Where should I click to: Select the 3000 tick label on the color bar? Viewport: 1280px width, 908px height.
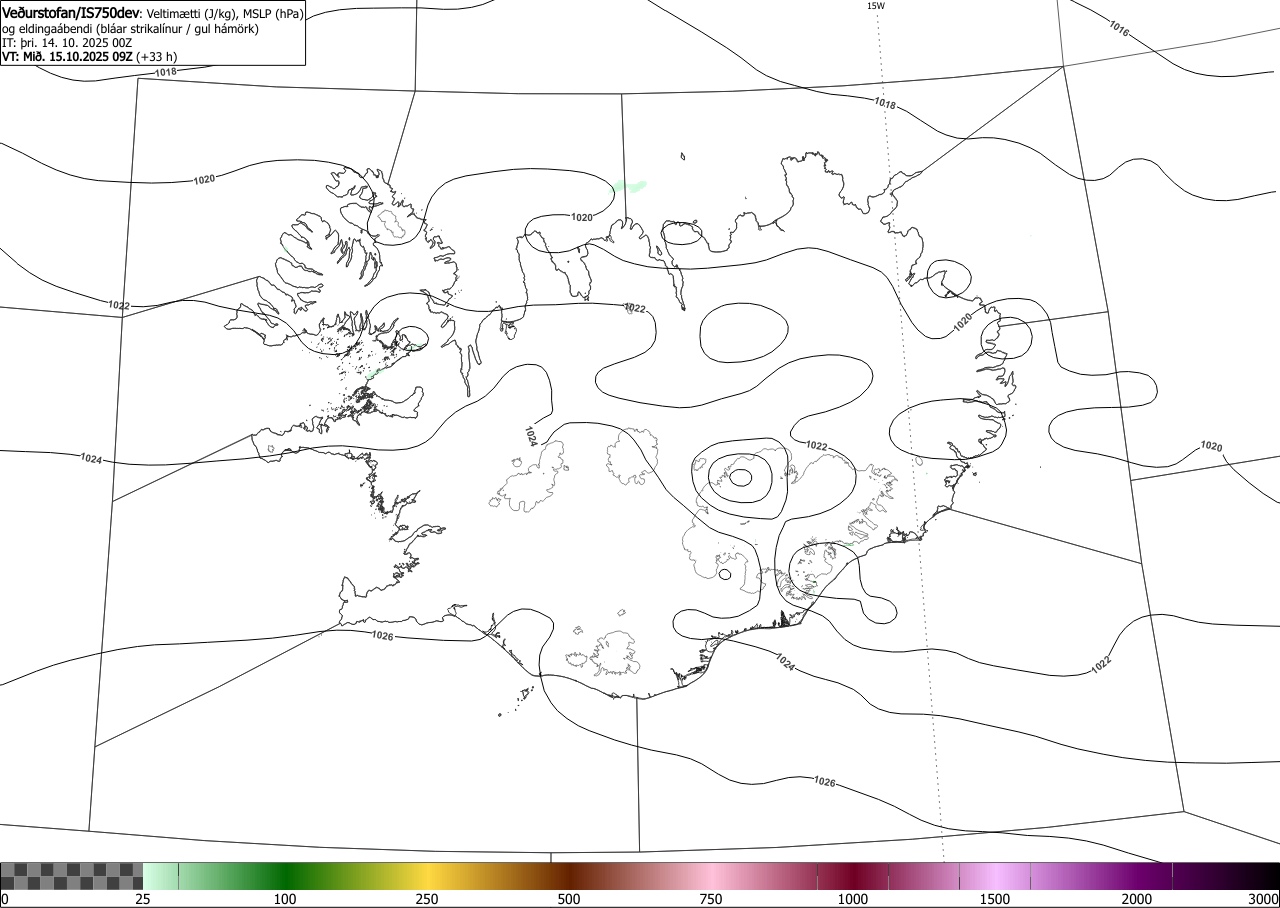[x=1263, y=899]
